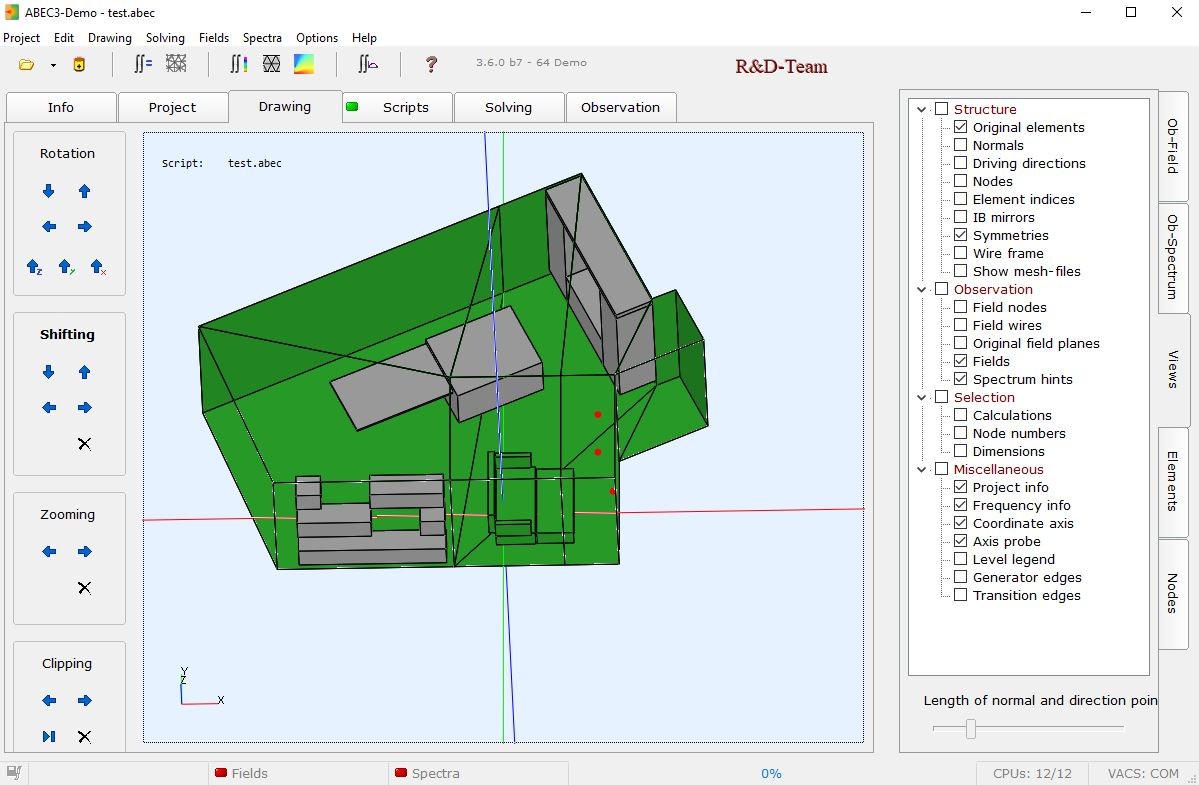1199x785 pixels.
Task: Reset zoom with the Zooming X icon
Action: pos(84,588)
